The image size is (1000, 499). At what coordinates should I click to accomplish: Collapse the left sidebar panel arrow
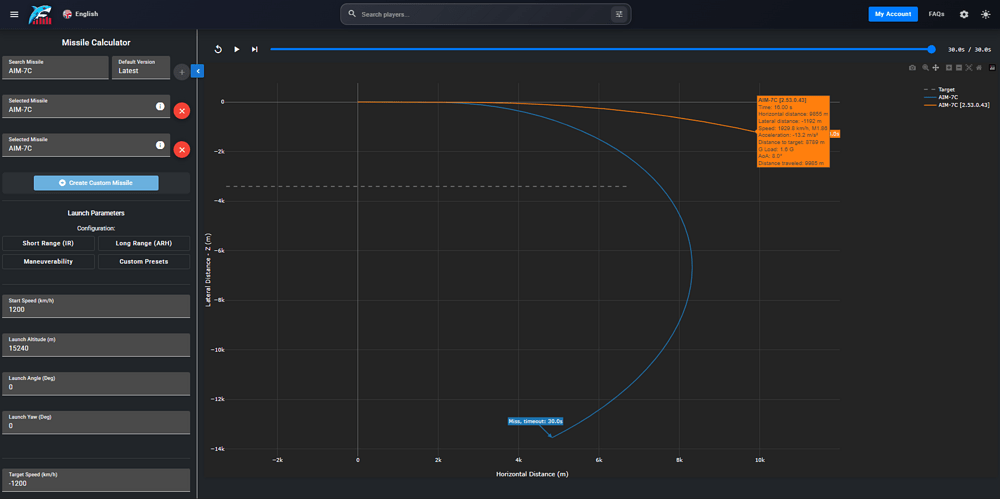[198, 71]
